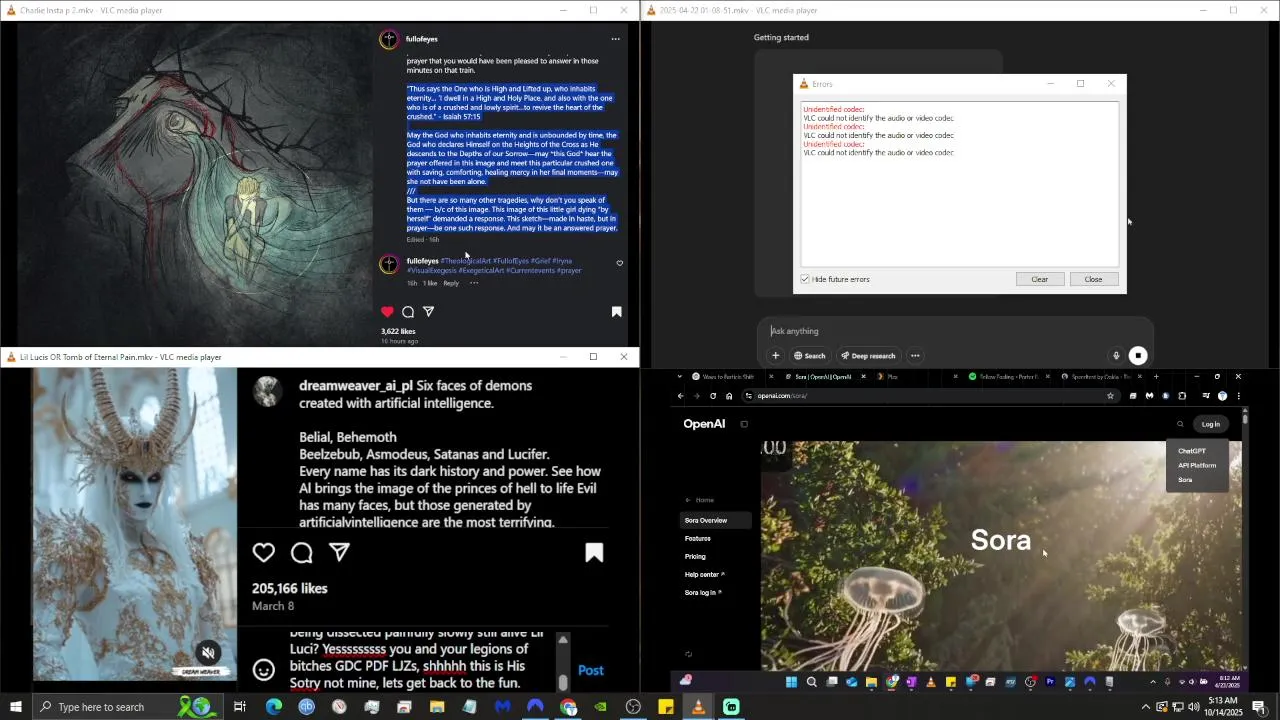The height and width of the screenshot is (720, 1280).
Task: Toggle the Deep research option
Action: click(868, 356)
